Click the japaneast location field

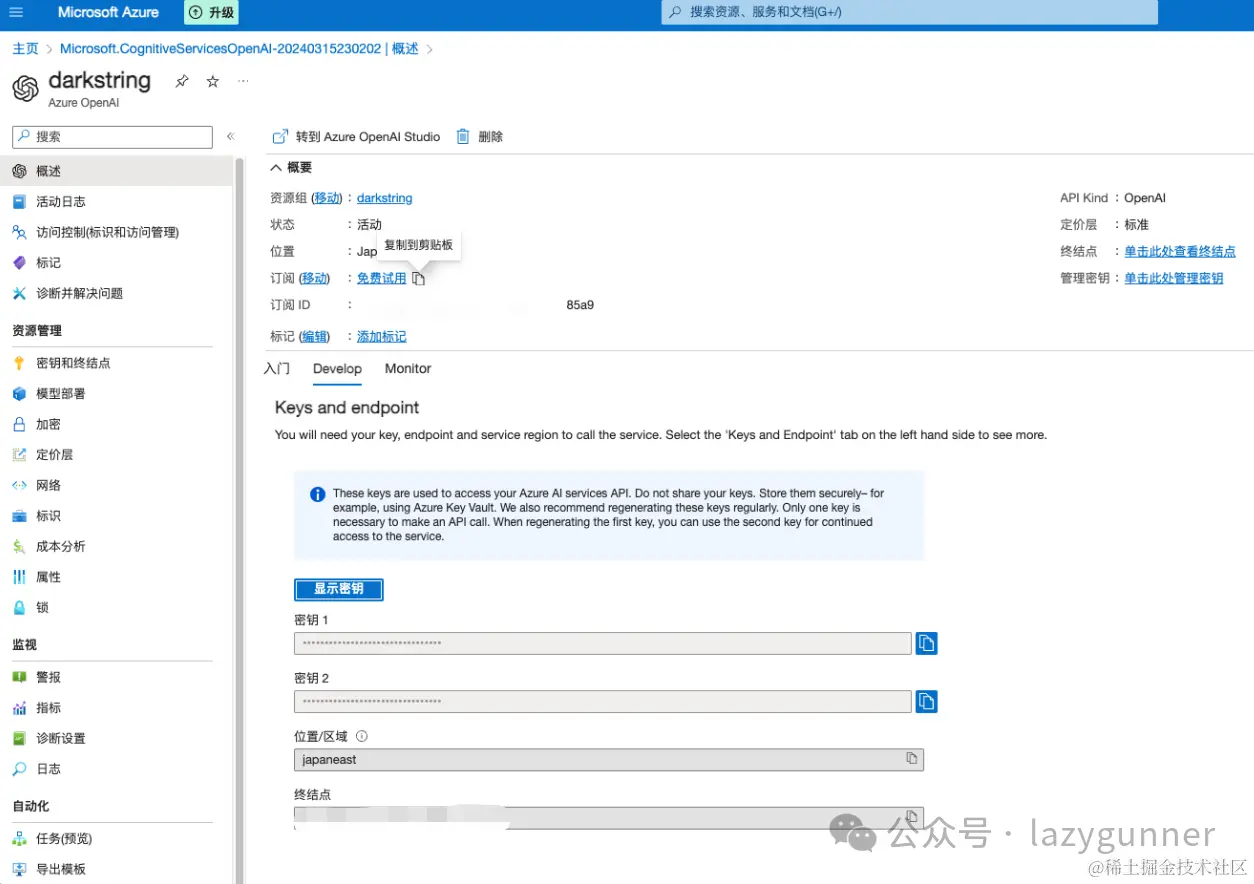[x=609, y=759]
